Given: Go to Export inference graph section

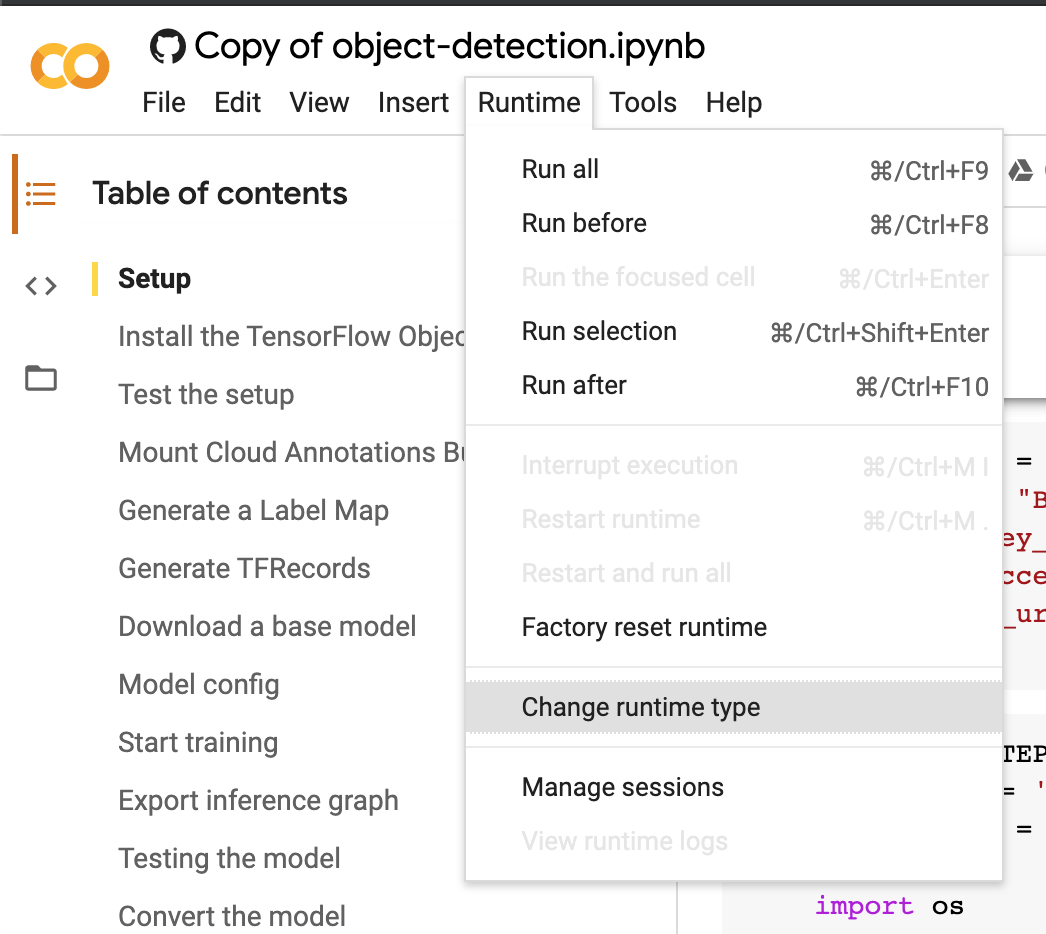Looking at the screenshot, I should [x=258, y=800].
